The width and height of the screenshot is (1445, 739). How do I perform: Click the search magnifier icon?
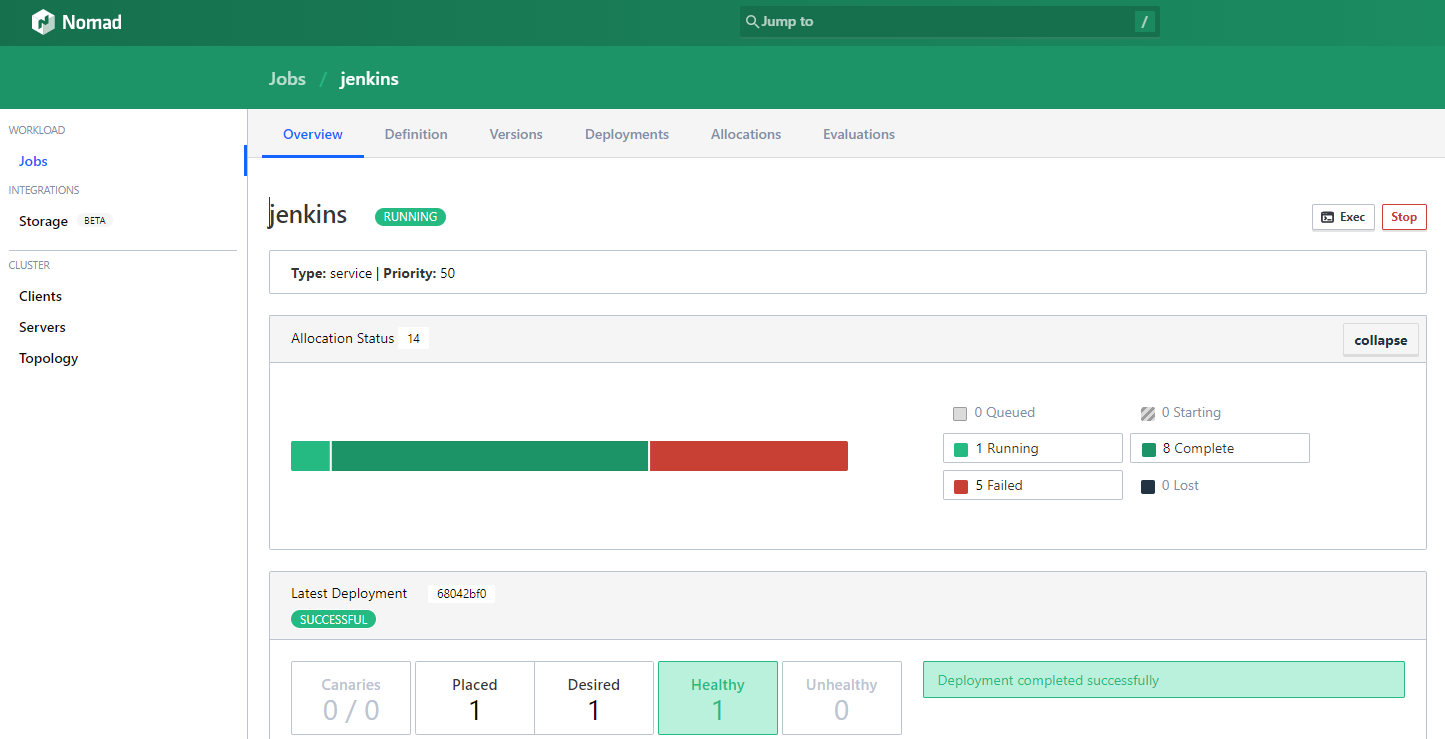coord(752,21)
